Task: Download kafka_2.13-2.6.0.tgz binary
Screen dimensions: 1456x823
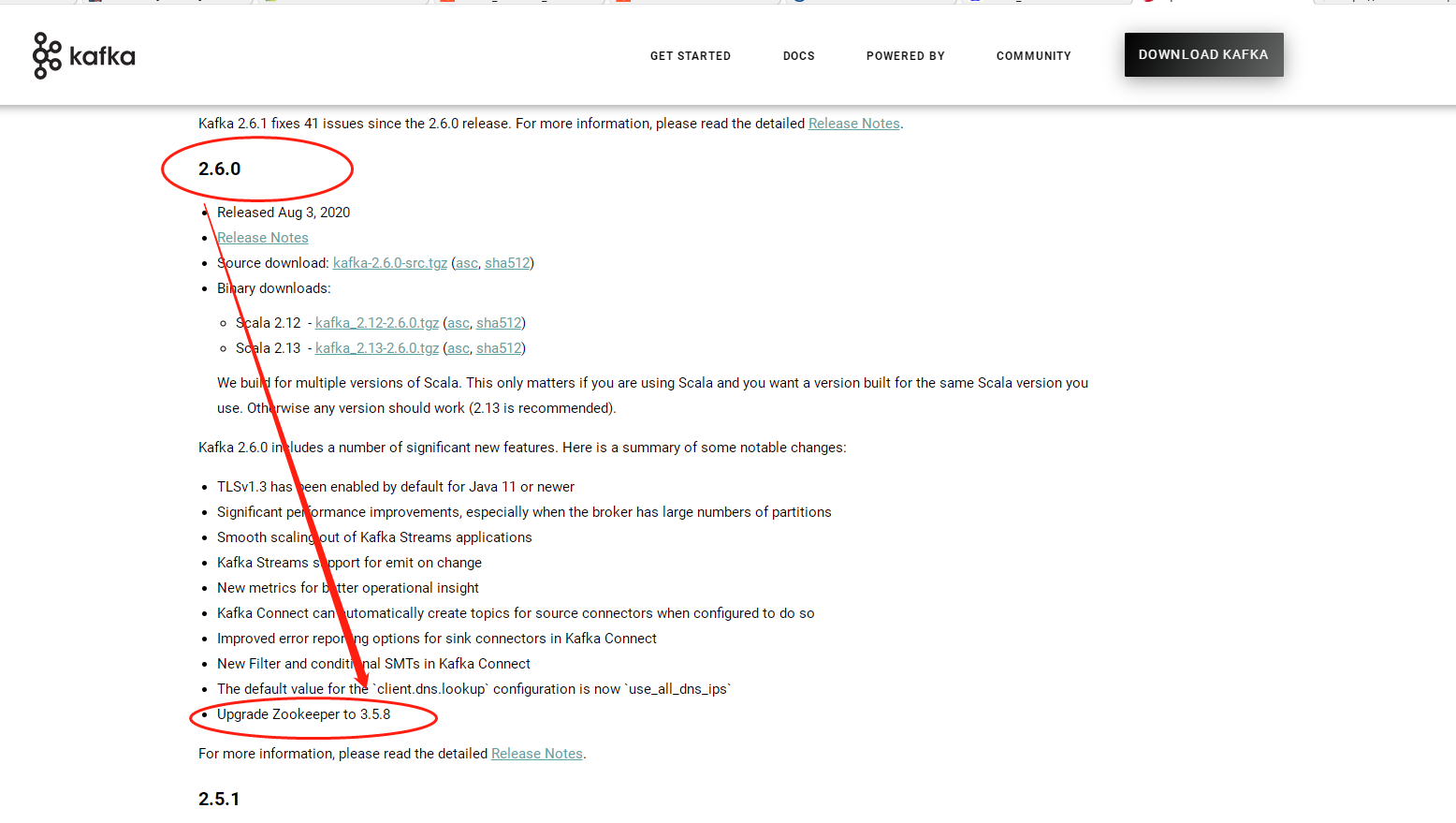Action: click(x=377, y=348)
